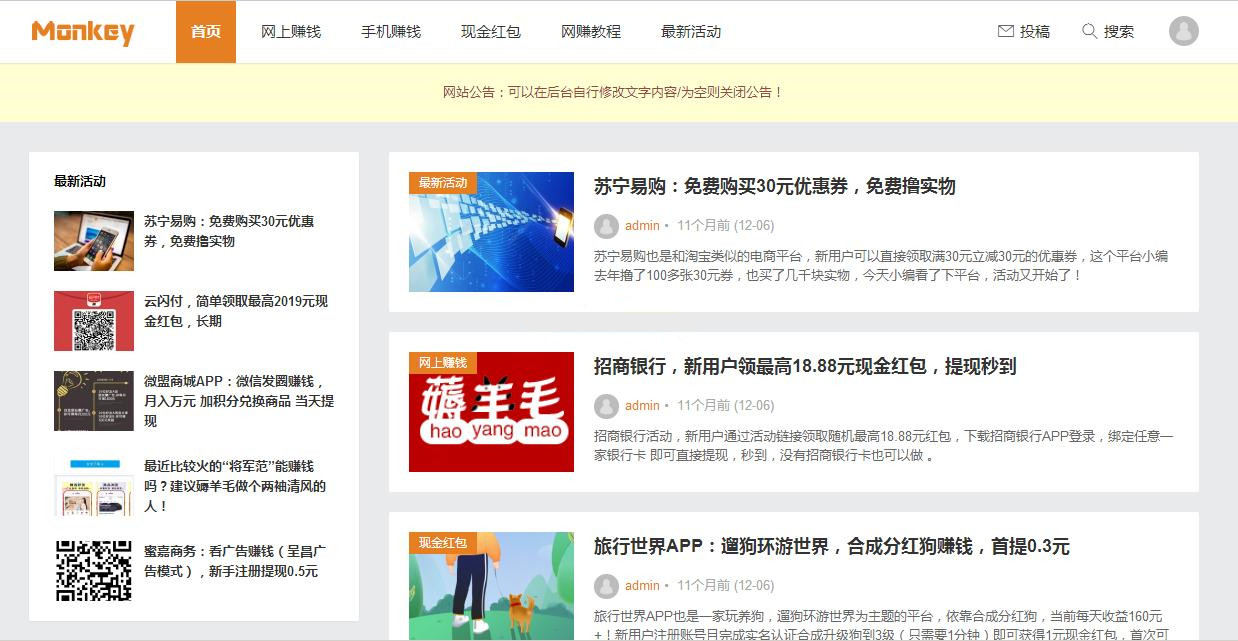The height and width of the screenshot is (641, 1238).
Task: Open sidebar thumbnail for 将军范 post
Action: click(x=94, y=486)
